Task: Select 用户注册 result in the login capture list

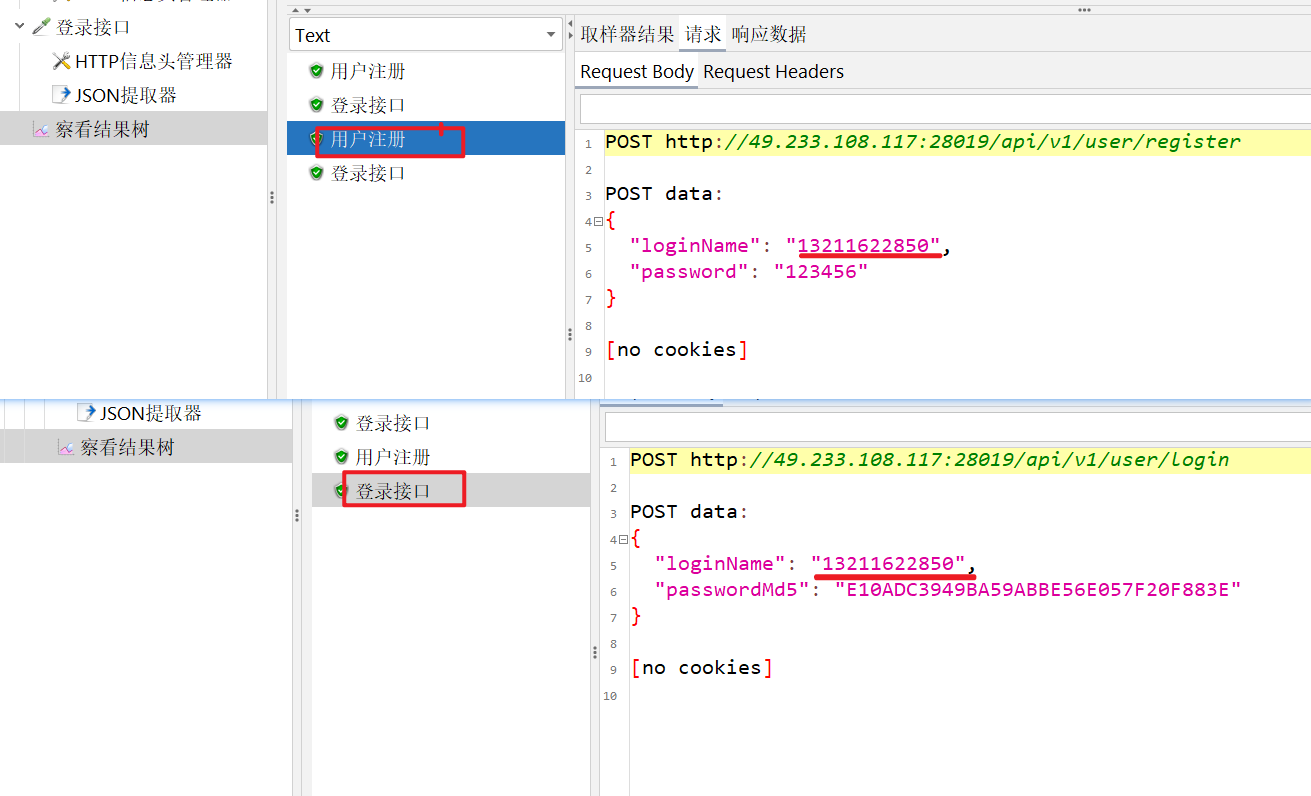Action: point(393,457)
